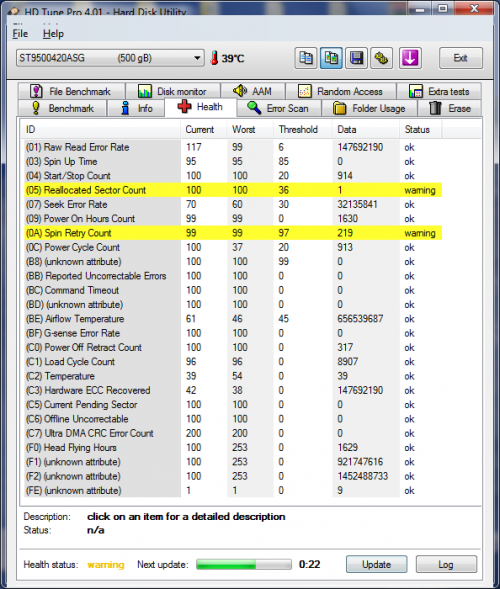The height and width of the screenshot is (589, 500).
Task: Switch to the Random Access tab
Action: pos(341,91)
